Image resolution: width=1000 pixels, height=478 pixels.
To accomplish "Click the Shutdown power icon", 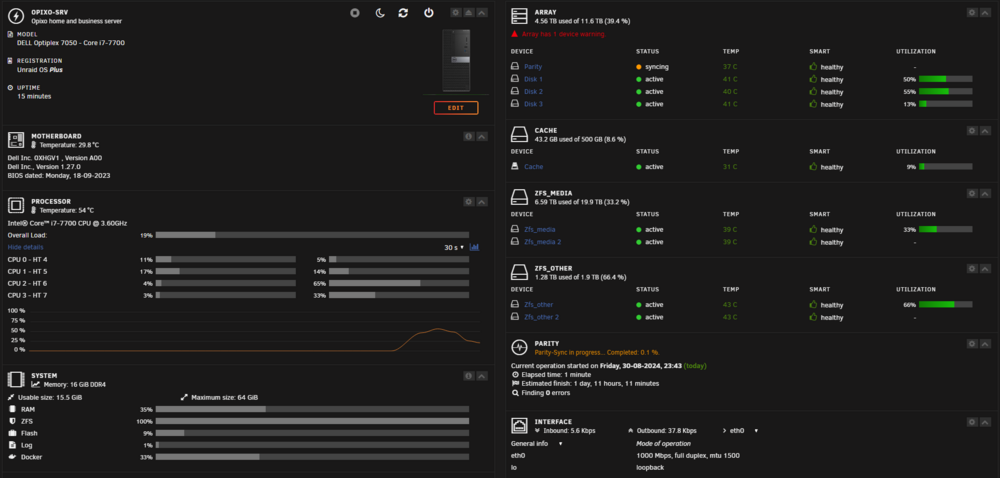I will (x=429, y=13).
